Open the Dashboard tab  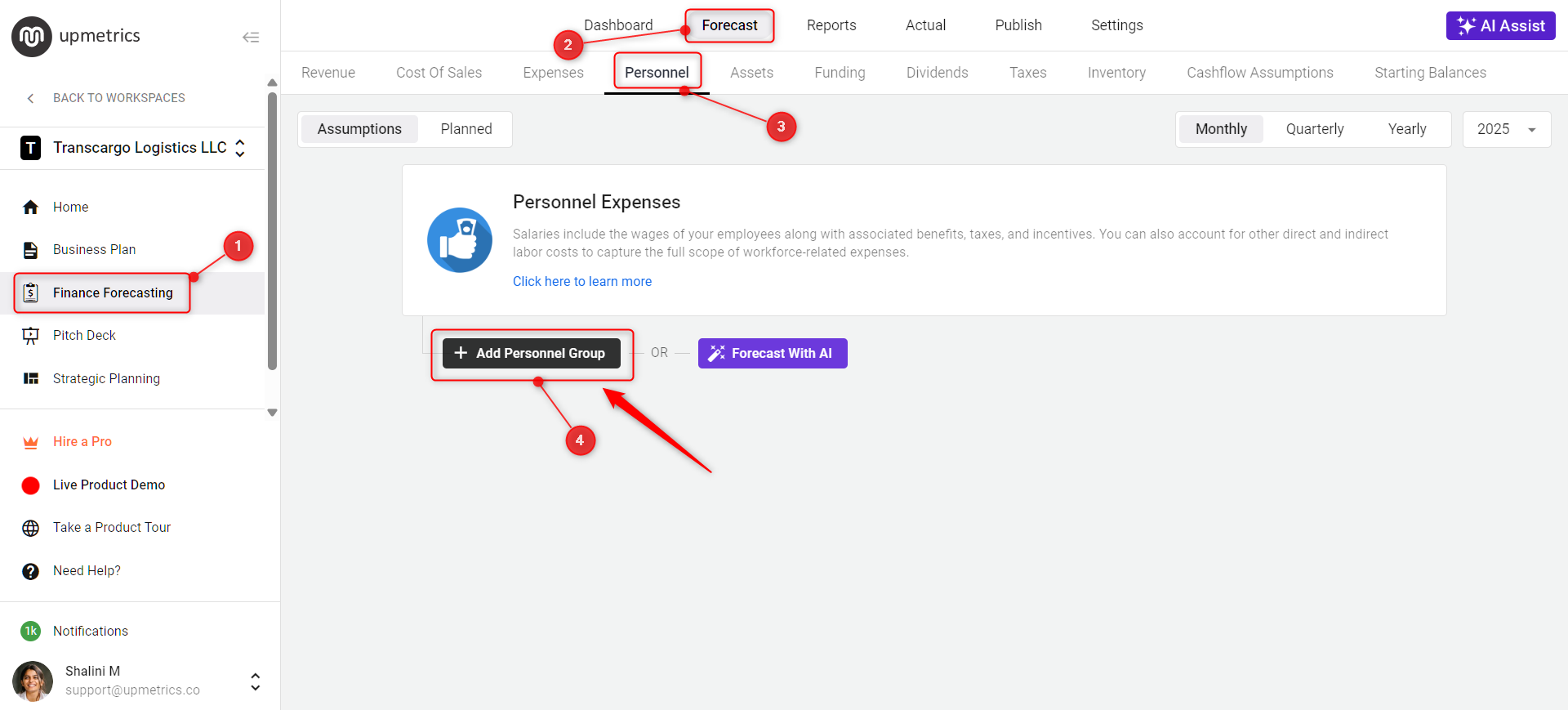618,25
